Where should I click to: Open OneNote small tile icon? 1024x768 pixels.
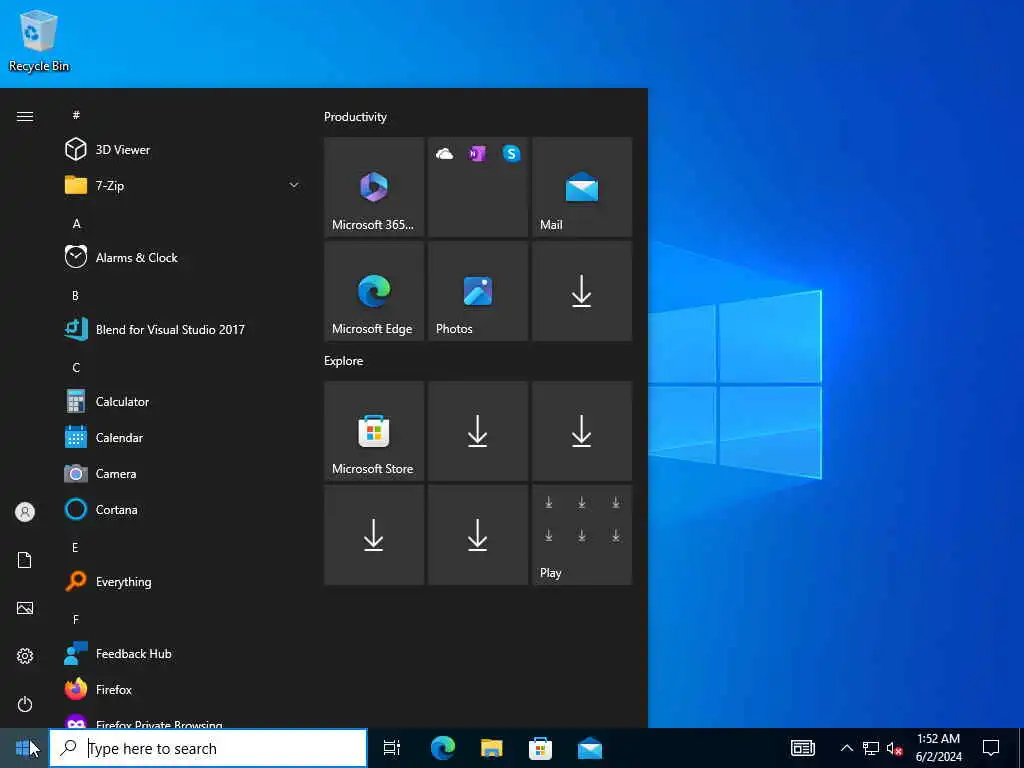tap(477, 154)
